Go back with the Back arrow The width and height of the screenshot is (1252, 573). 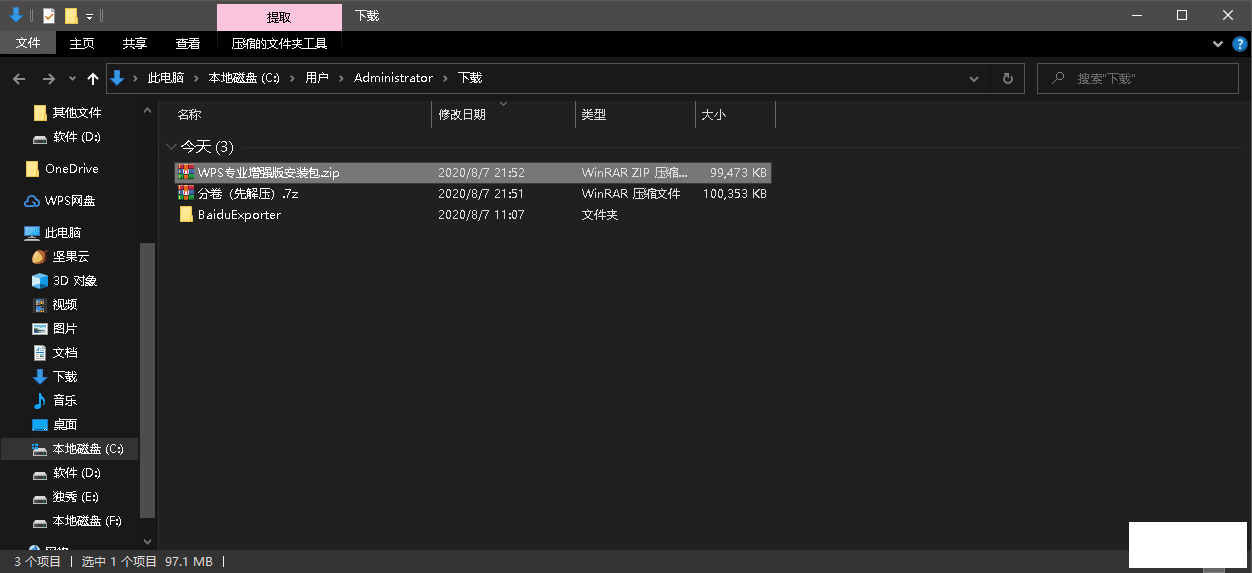19,78
